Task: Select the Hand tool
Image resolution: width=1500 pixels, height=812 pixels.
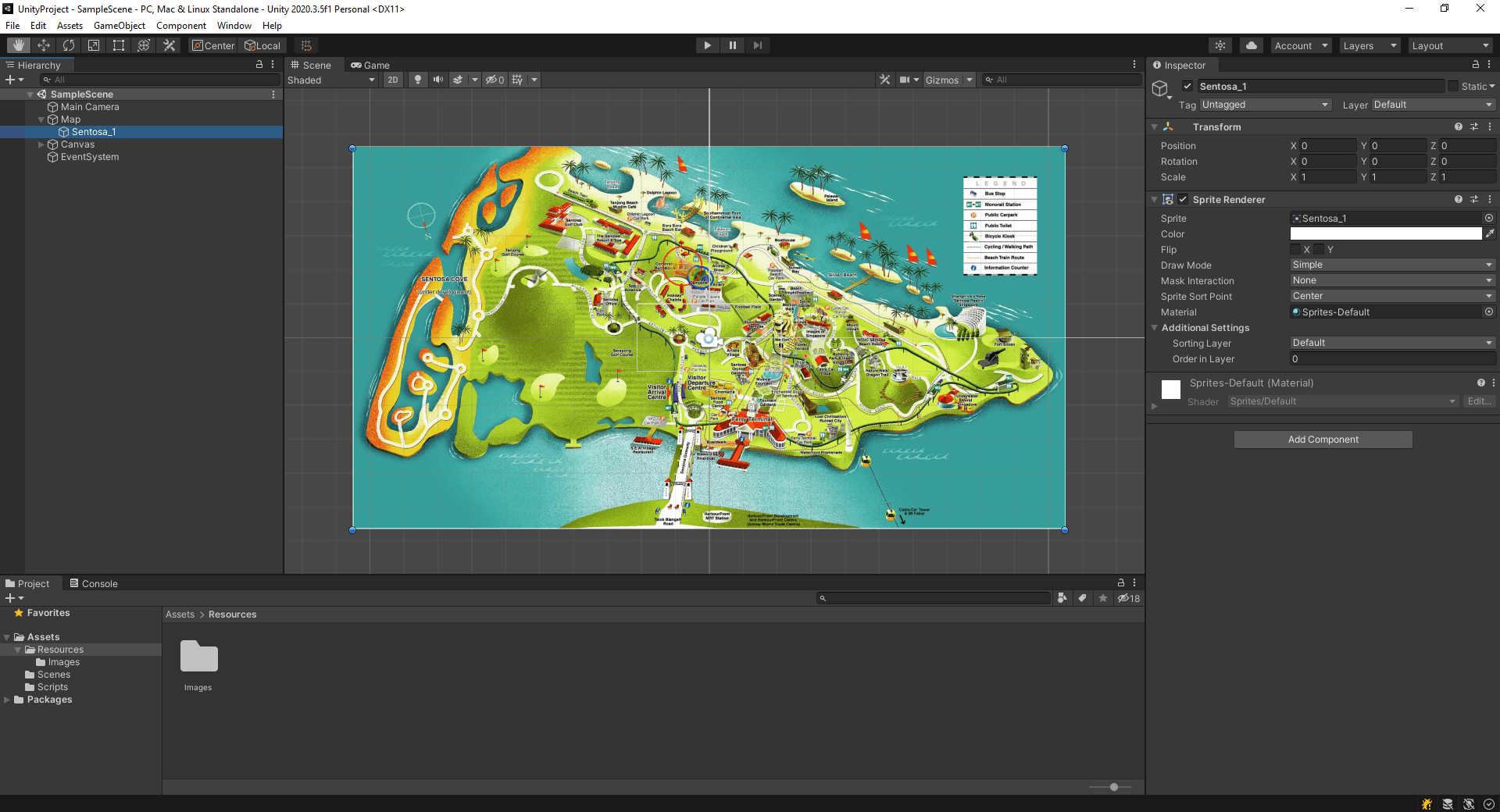Action: 17,45
